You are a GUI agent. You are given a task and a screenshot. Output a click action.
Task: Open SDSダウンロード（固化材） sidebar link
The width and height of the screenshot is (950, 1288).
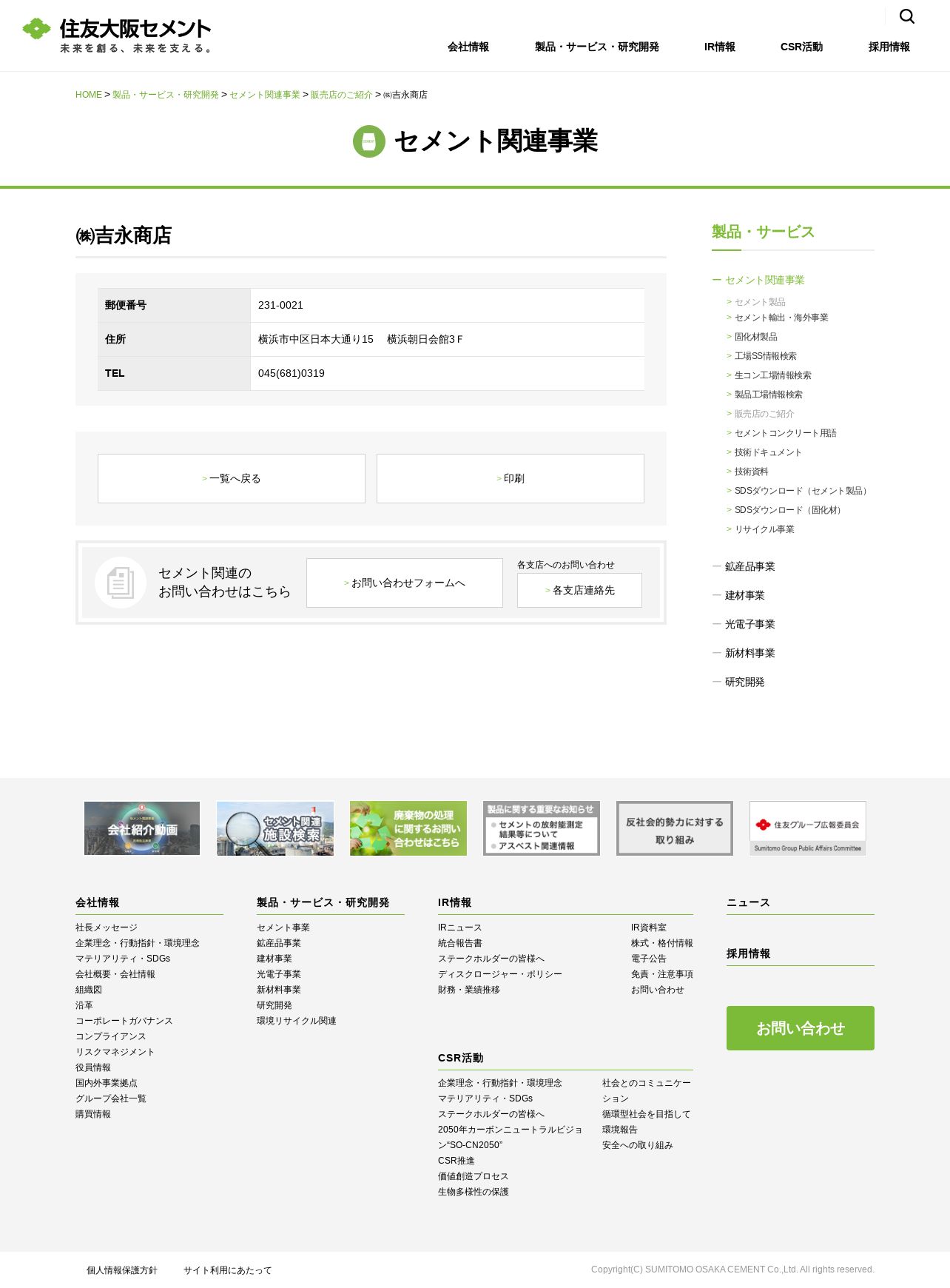(789, 510)
